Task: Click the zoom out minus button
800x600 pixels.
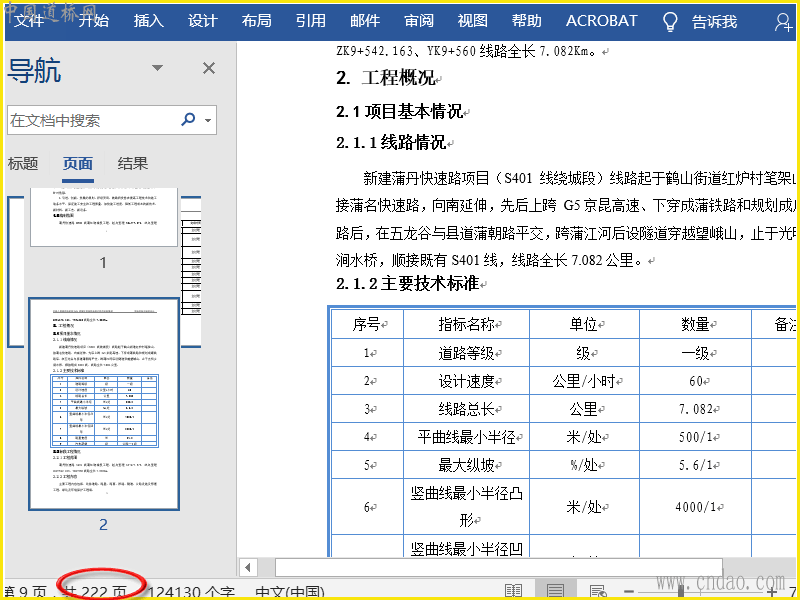Action: tap(629, 592)
